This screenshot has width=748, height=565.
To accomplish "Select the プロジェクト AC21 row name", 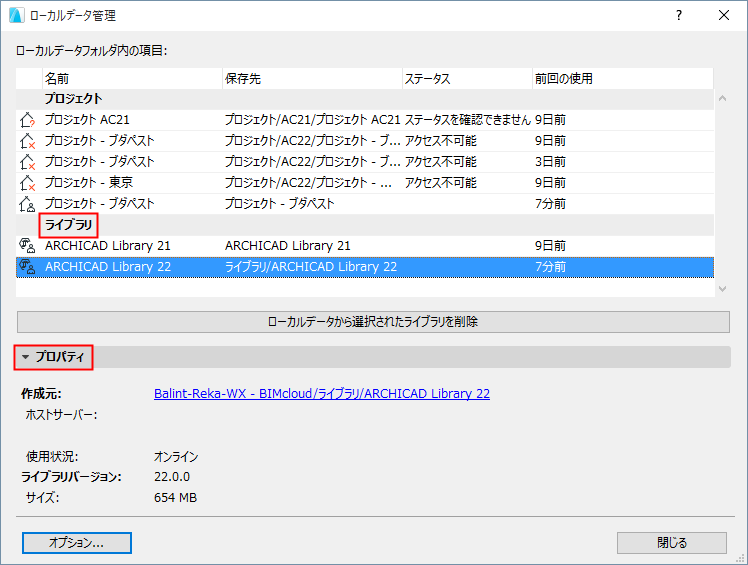I will point(87,120).
